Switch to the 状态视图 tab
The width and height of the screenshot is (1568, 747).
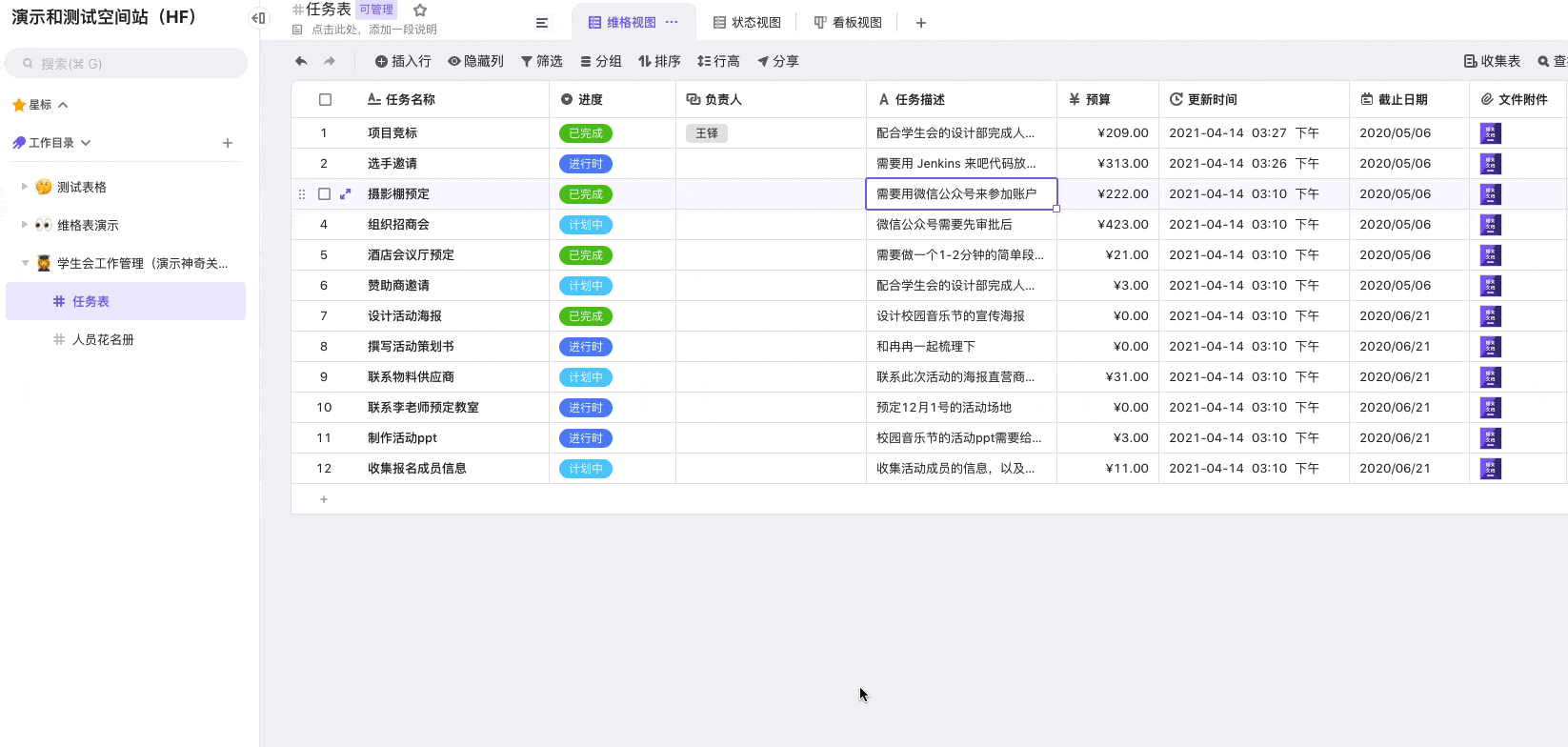pyautogui.click(x=747, y=23)
